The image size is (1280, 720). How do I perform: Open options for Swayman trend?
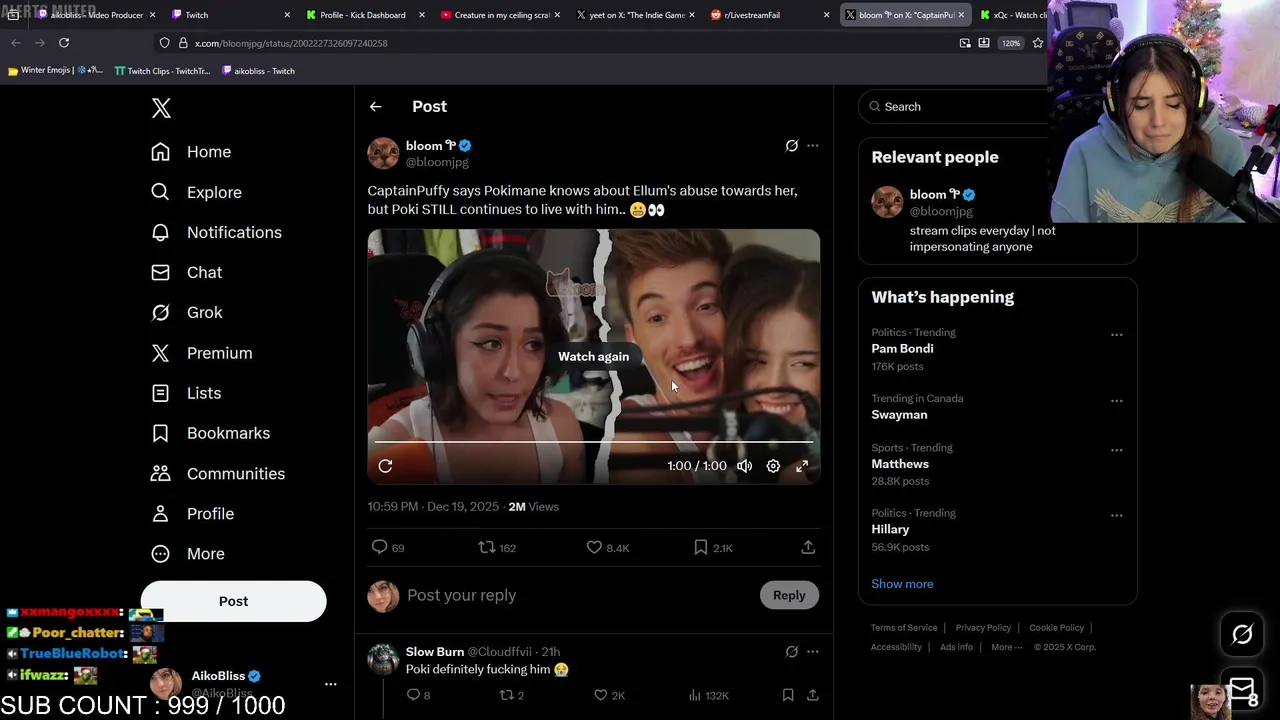(1116, 401)
